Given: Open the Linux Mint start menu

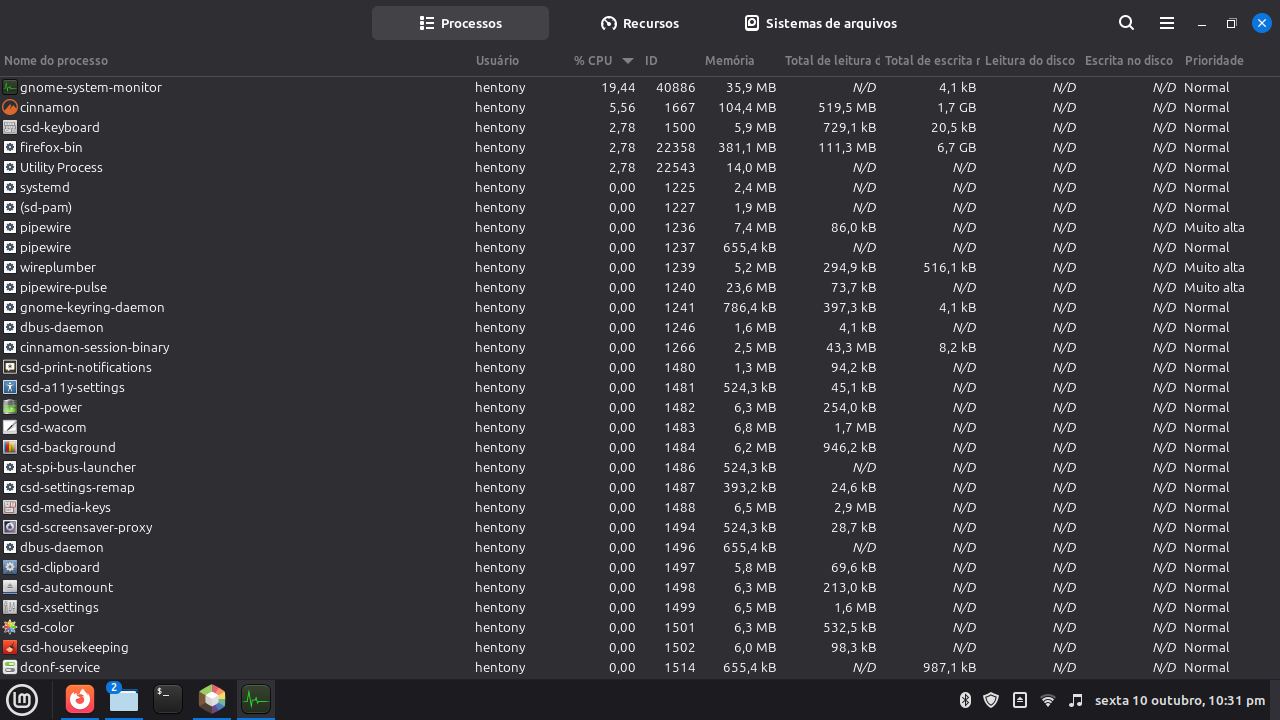Looking at the screenshot, I should tap(22, 700).
